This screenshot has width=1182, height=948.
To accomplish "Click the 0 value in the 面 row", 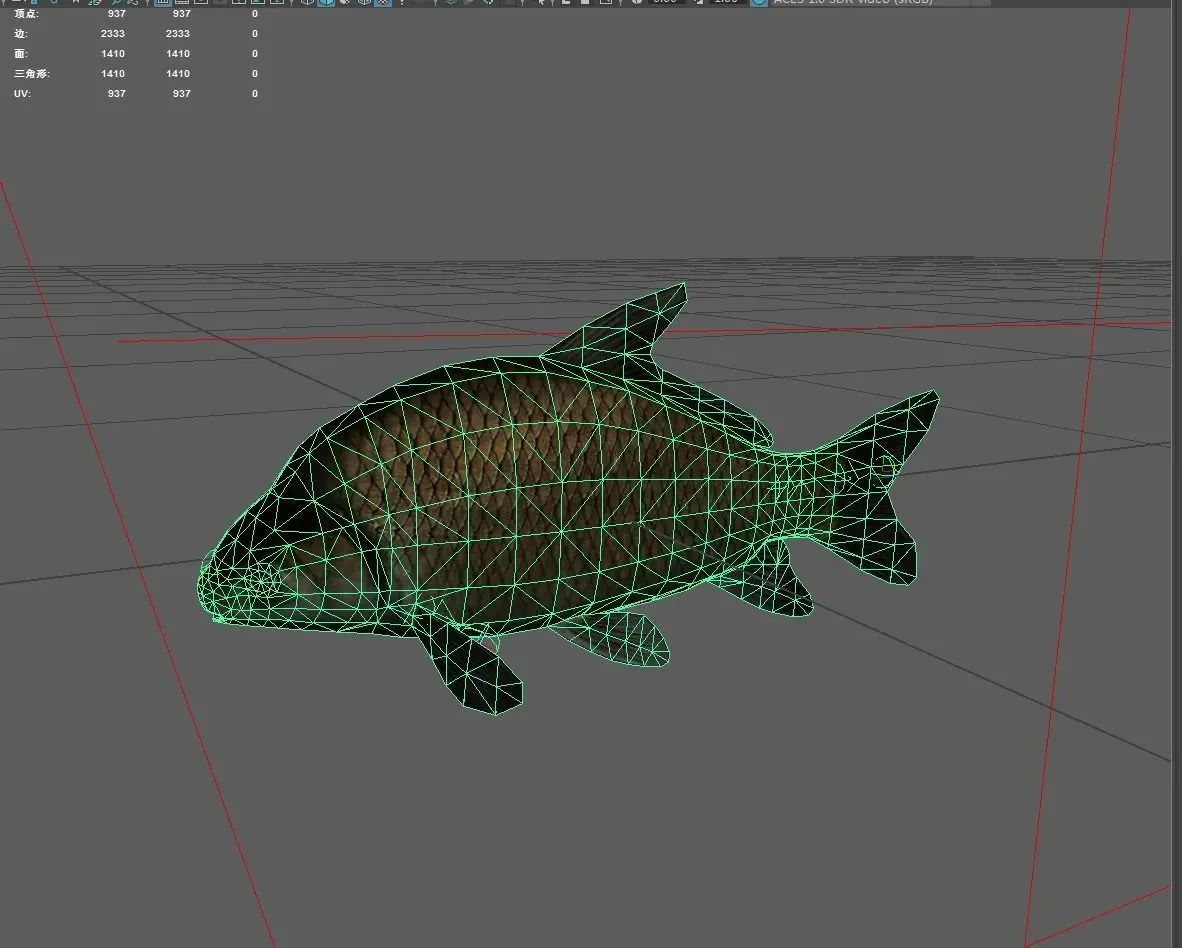I will 255,54.
